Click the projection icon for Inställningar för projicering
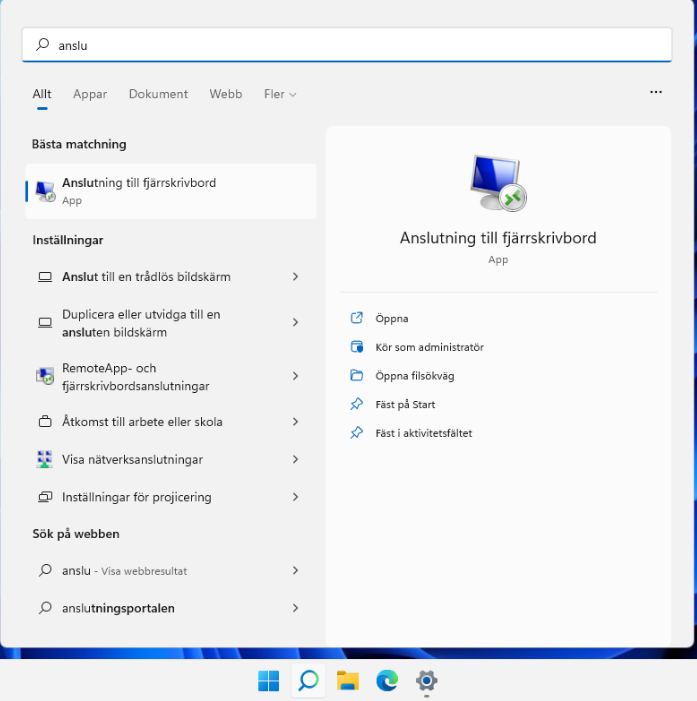This screenshot has width=697, height=701. [45, 497]
